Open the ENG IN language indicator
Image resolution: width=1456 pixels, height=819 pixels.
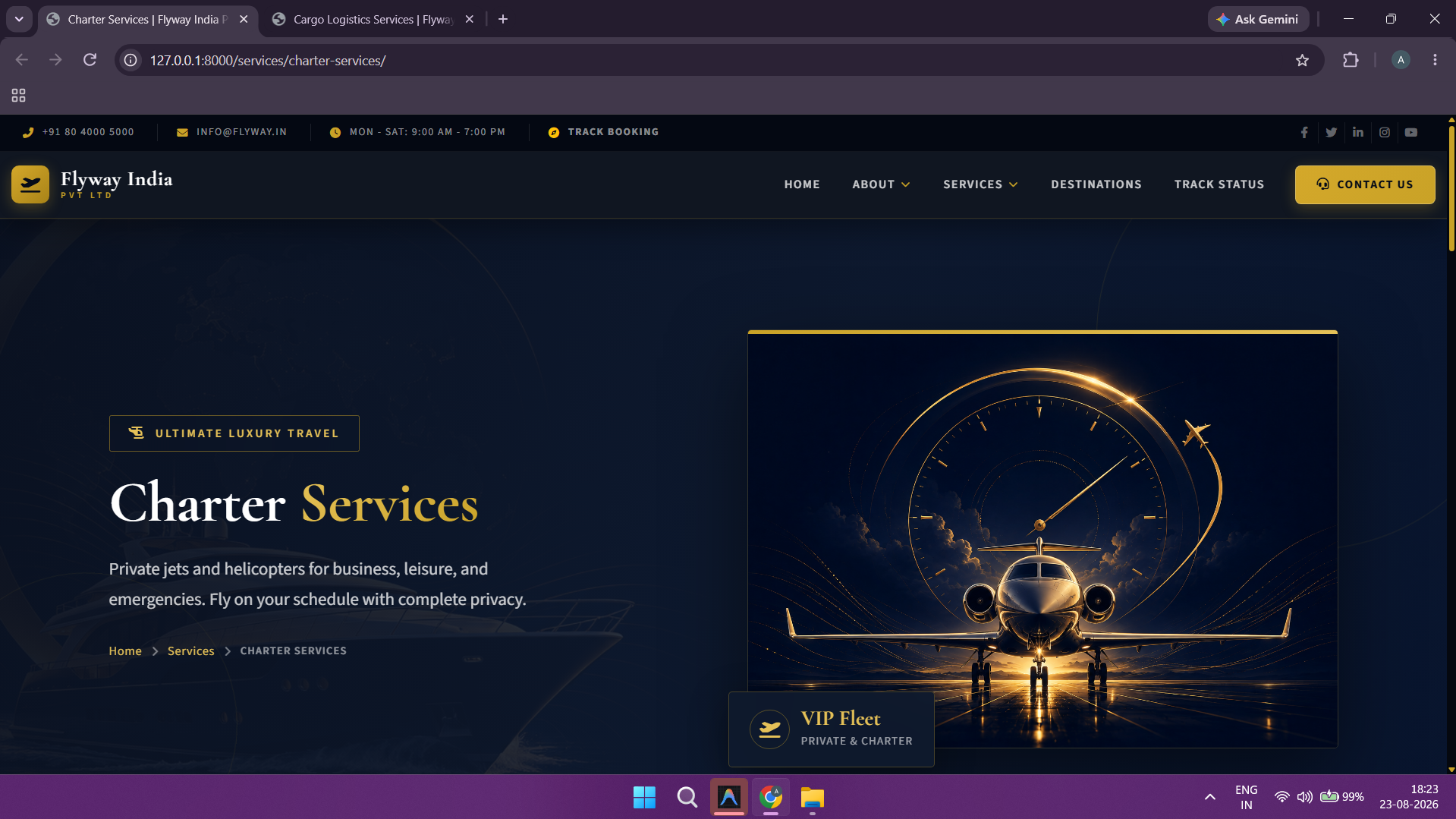(x=1246, y=797)
